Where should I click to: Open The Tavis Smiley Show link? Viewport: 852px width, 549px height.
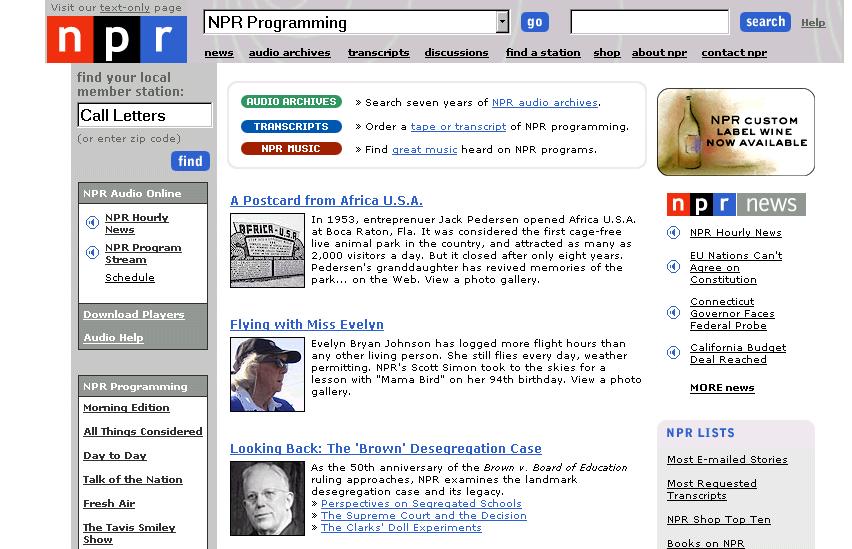pos(129,533)
